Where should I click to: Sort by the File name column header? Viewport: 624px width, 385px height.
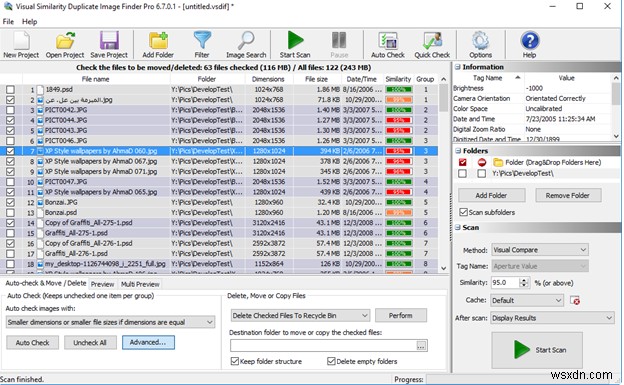(96, 79)
